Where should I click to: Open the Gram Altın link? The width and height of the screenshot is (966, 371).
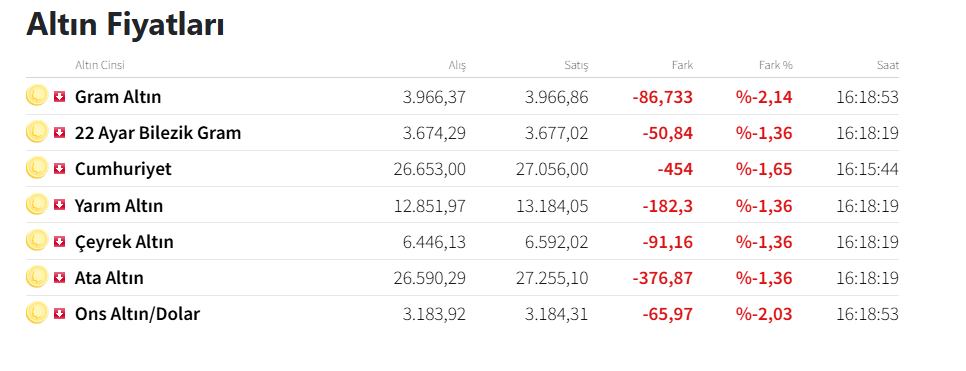coord(118,97)
